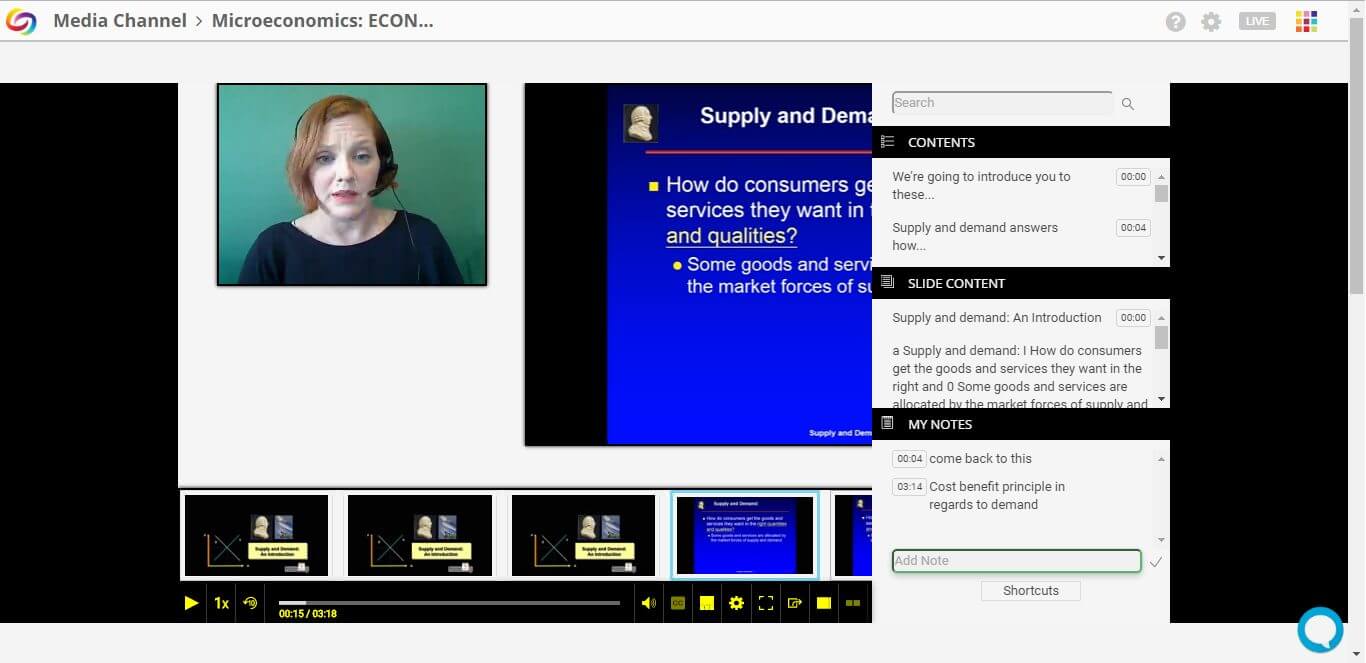Mute the player volume

pyautogui.click(x=648, y=603)
